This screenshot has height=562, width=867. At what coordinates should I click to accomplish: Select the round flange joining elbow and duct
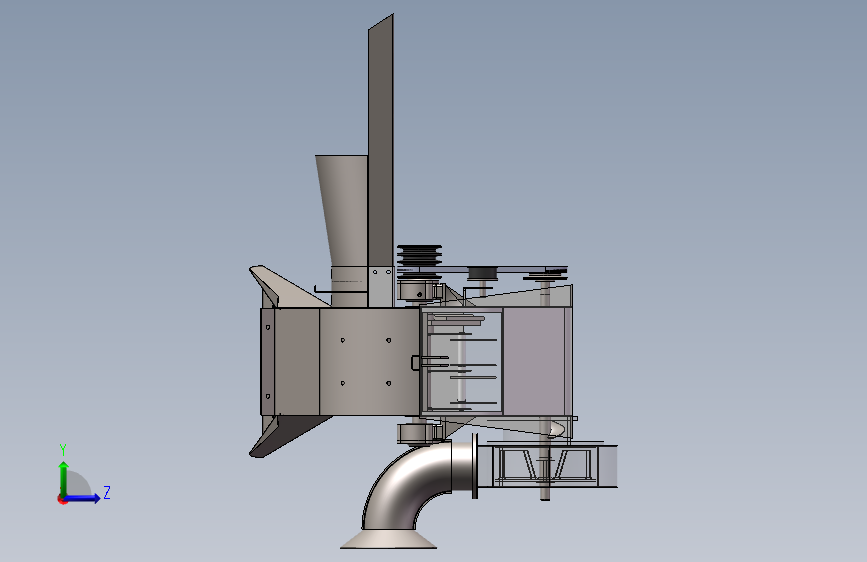475,466
